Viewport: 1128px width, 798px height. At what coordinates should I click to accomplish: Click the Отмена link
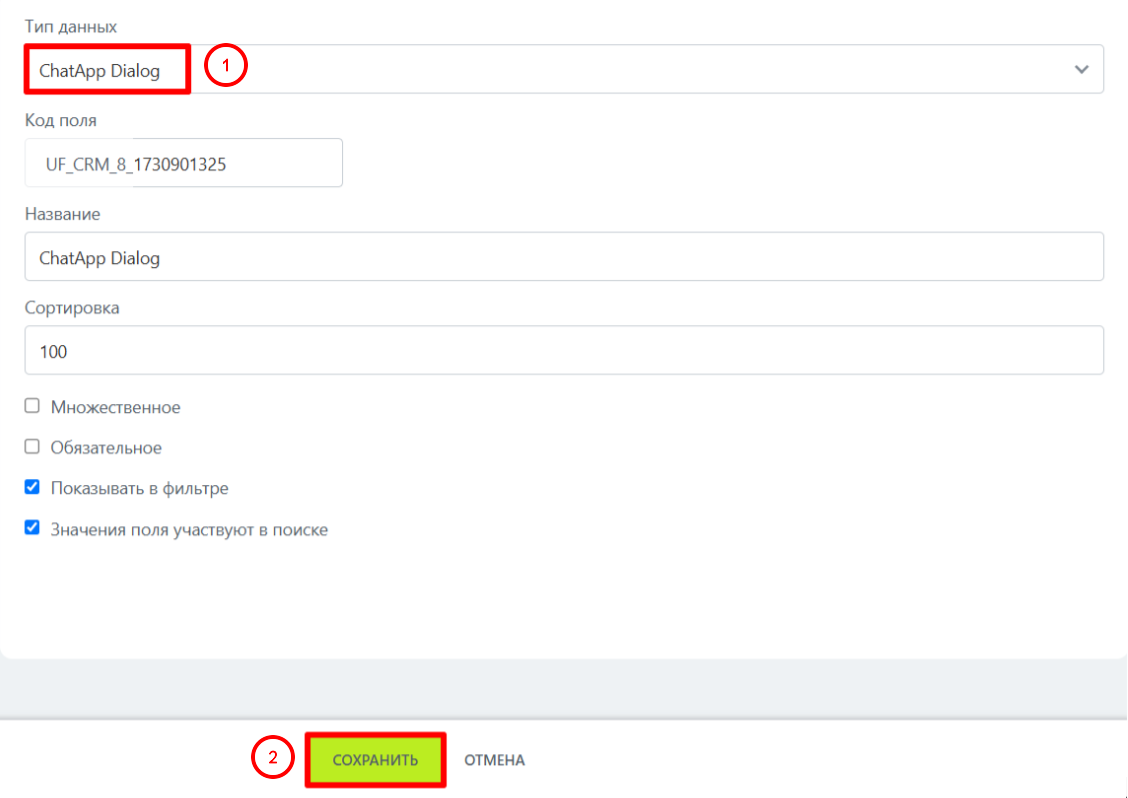tap(494, 760)
